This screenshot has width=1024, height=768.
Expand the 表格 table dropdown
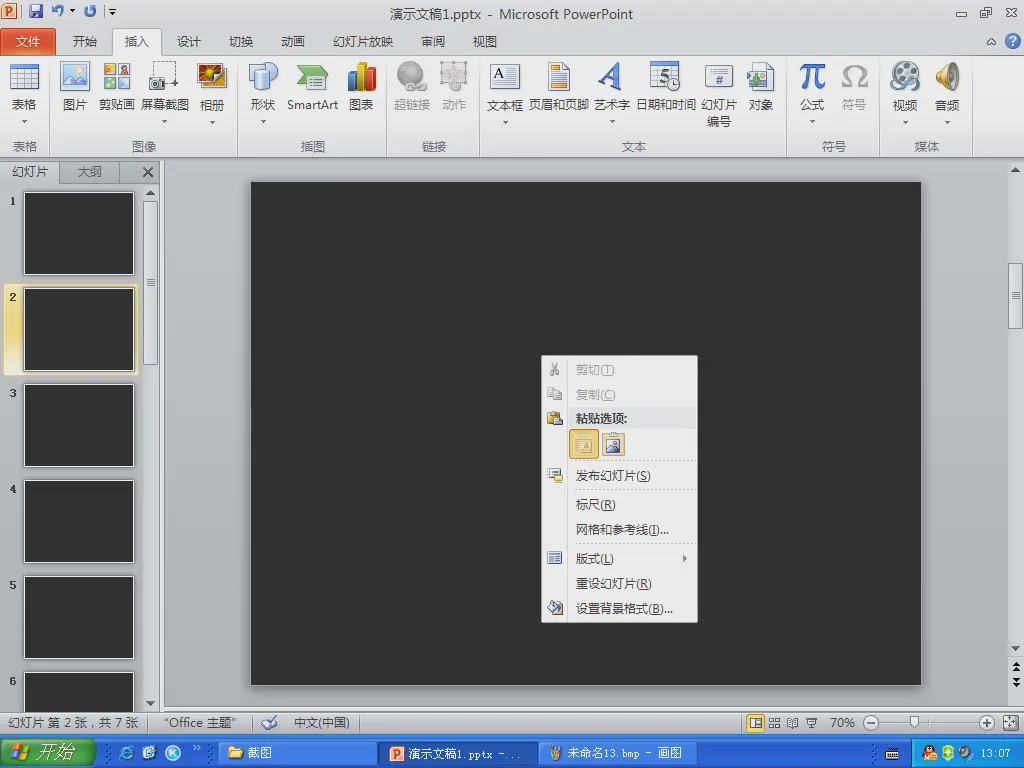(x=24, y=121)
